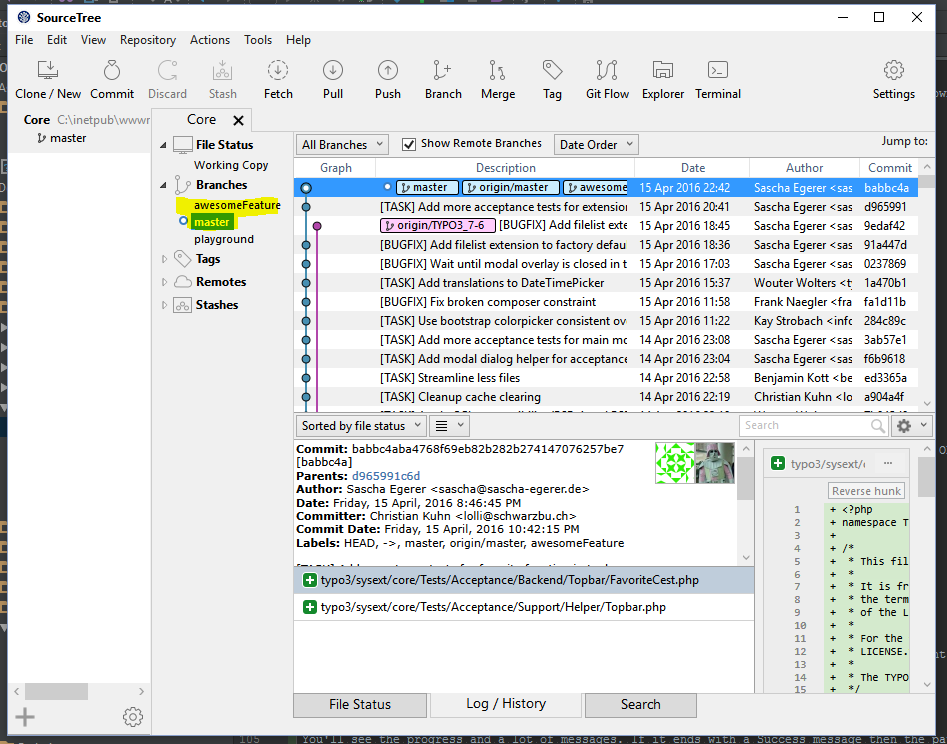This screenshot has height=744, width=947.
Task: Select commit 'Streamline less files'
Action: click(606, 378)
